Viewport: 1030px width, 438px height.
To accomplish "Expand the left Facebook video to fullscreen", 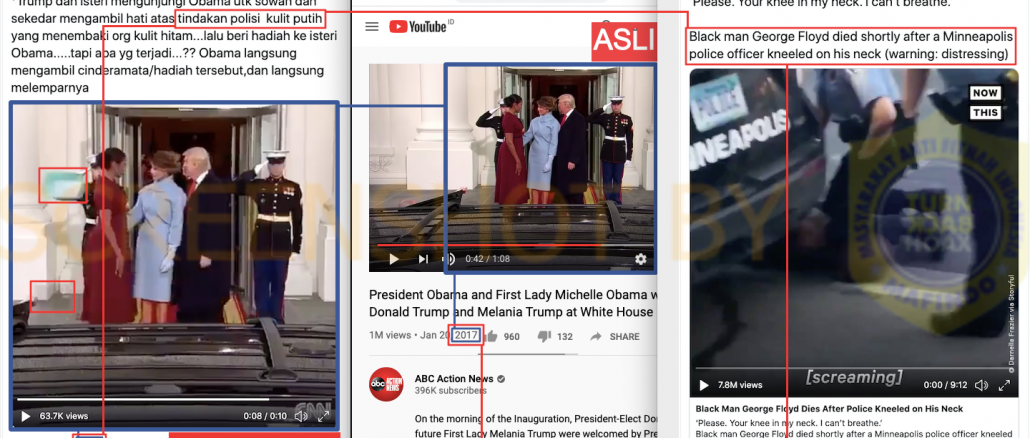I will coord(323,416).
